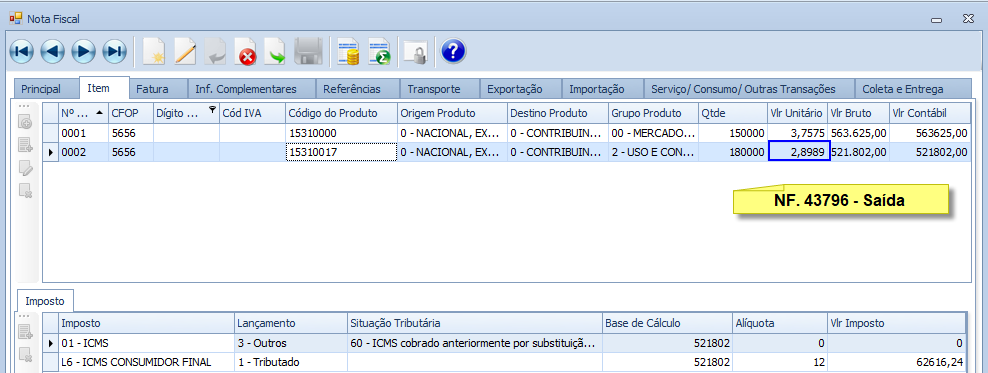988x373 pixels.
Task: Go to the next record
Action: (x=83, y=51)
